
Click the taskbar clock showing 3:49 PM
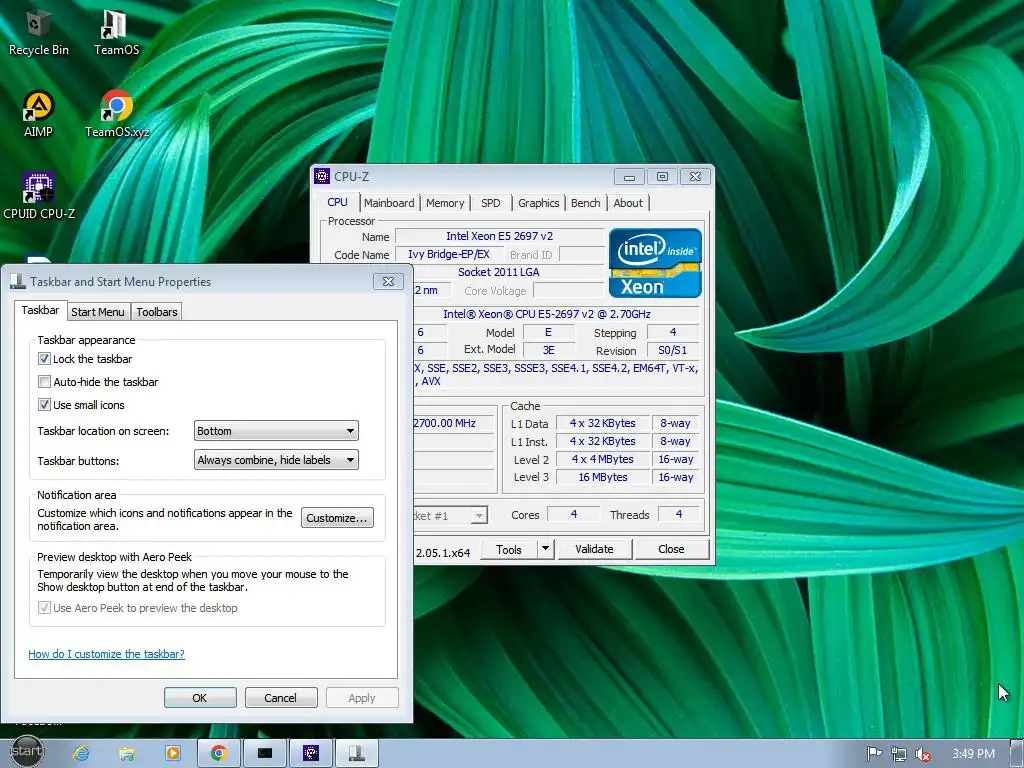tap(973, 754)
